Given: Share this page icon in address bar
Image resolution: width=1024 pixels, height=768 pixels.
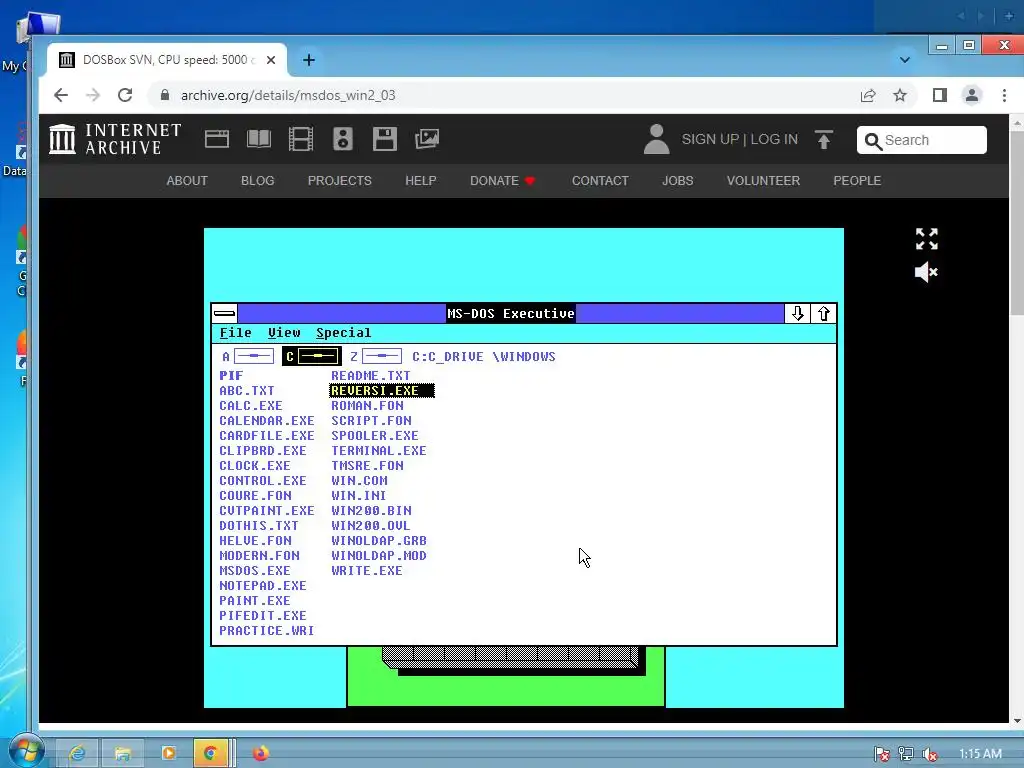Looking at the screenshot, I should 868,95.
